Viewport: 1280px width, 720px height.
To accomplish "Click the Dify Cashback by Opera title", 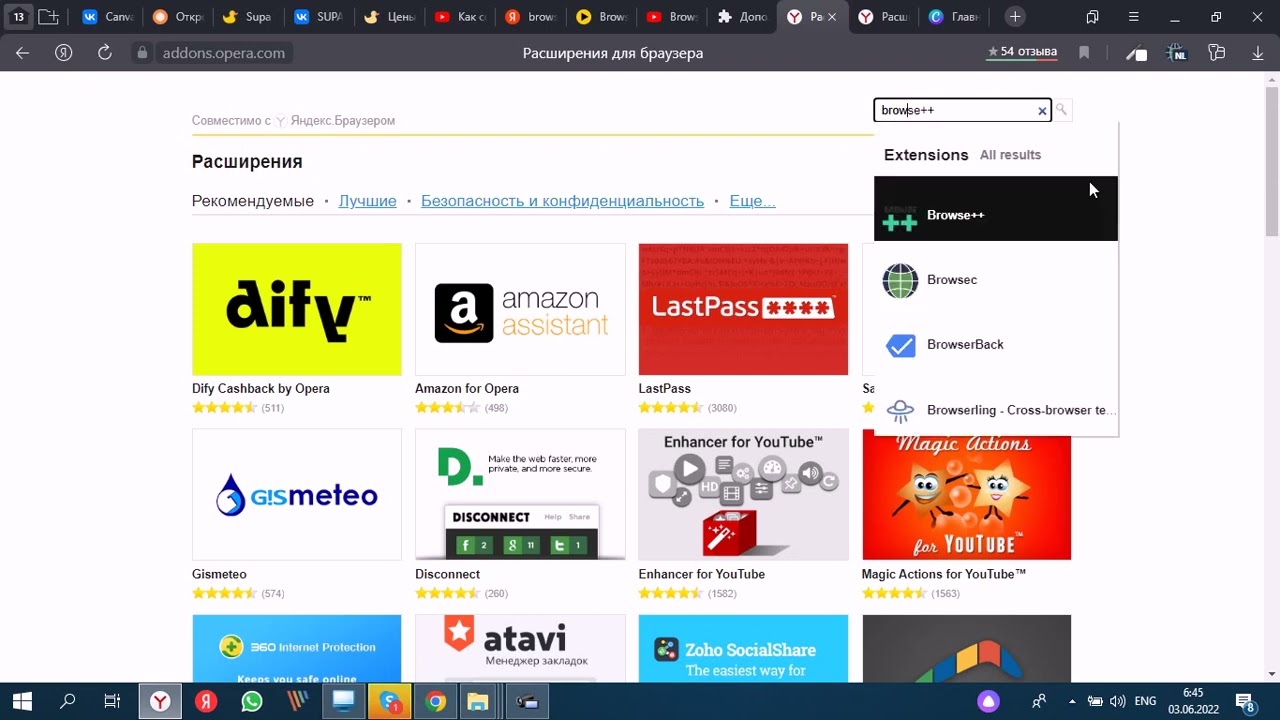I will [x=261, y=389].
